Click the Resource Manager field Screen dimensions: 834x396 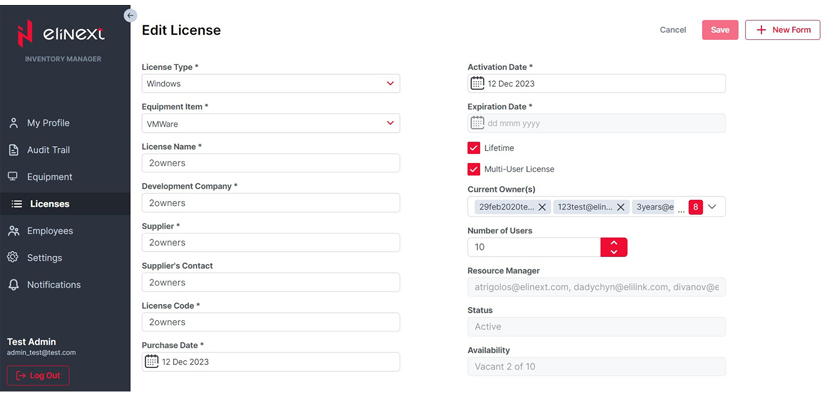[x=596, y=287]
